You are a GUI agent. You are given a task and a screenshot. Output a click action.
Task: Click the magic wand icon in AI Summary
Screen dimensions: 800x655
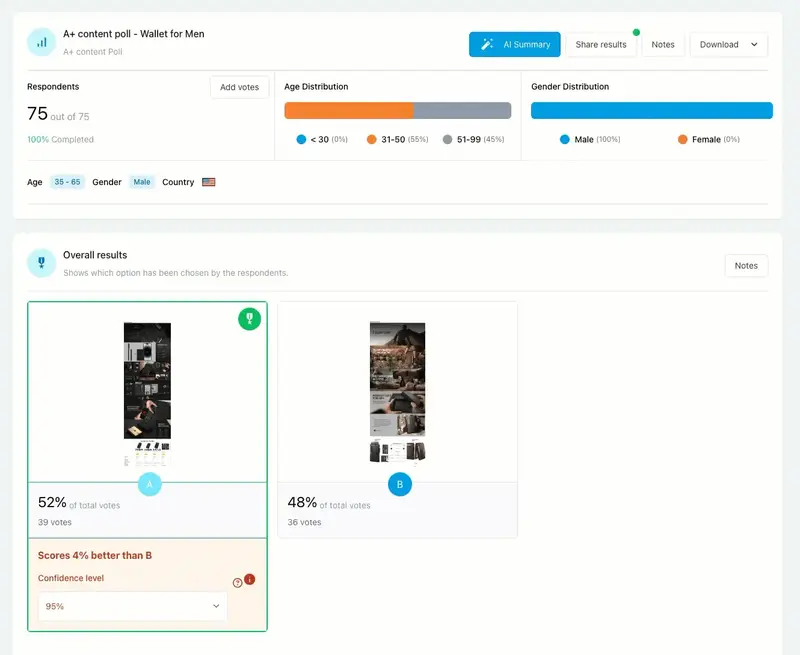pyautogui.click(x=487, y=44)
